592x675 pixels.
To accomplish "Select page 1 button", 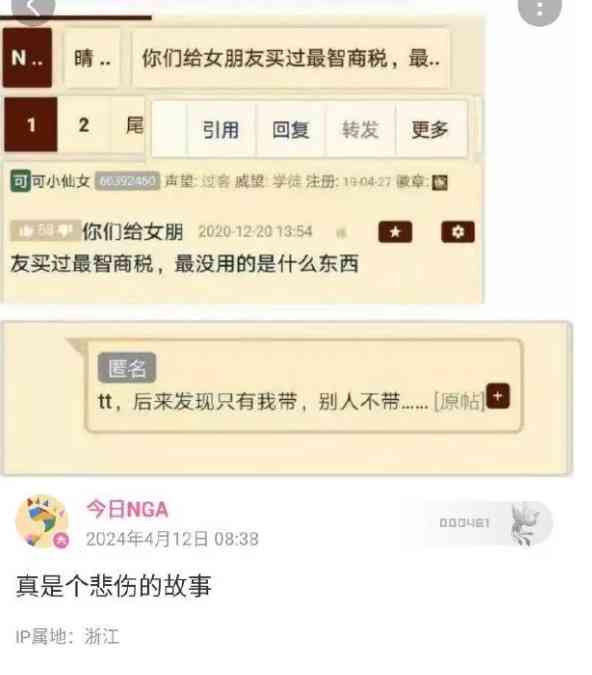I will click(31, 124).
